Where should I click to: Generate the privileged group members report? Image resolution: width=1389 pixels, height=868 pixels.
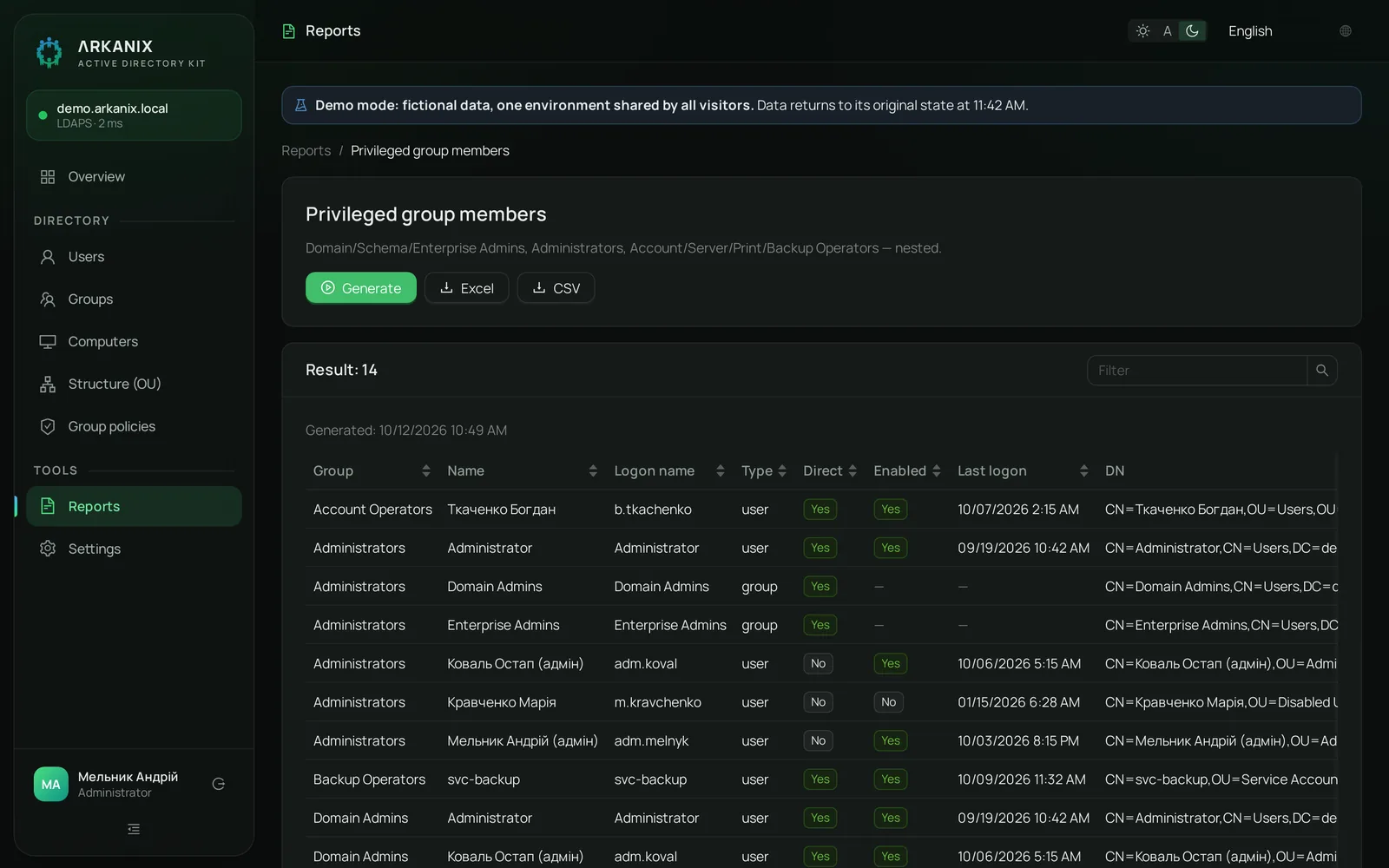361,288
